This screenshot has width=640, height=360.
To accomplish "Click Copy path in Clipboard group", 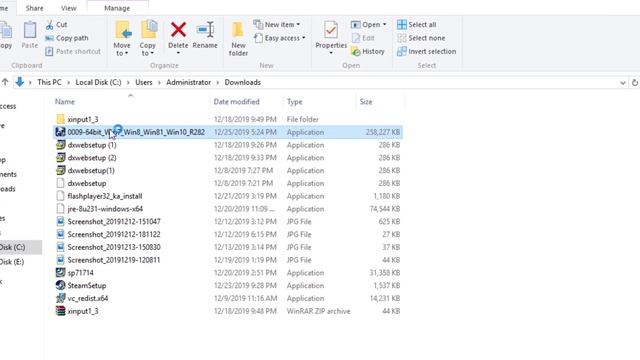I will pos(67,38).
